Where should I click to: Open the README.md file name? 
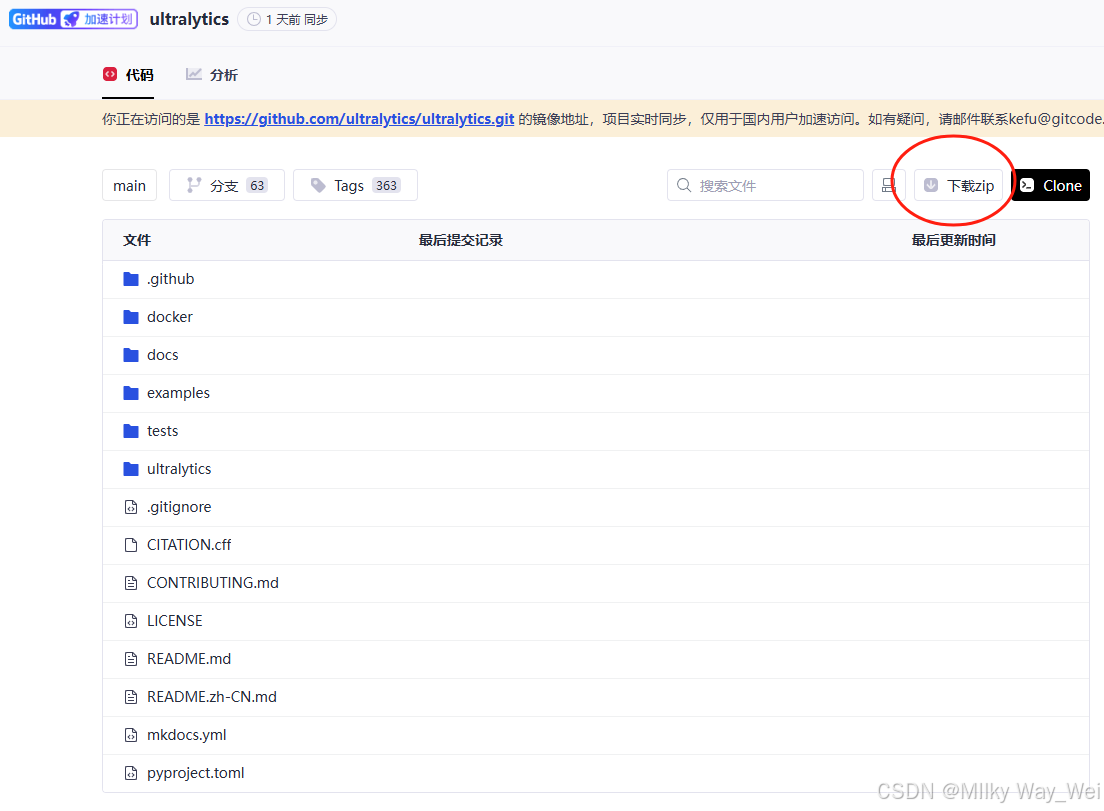189,659
